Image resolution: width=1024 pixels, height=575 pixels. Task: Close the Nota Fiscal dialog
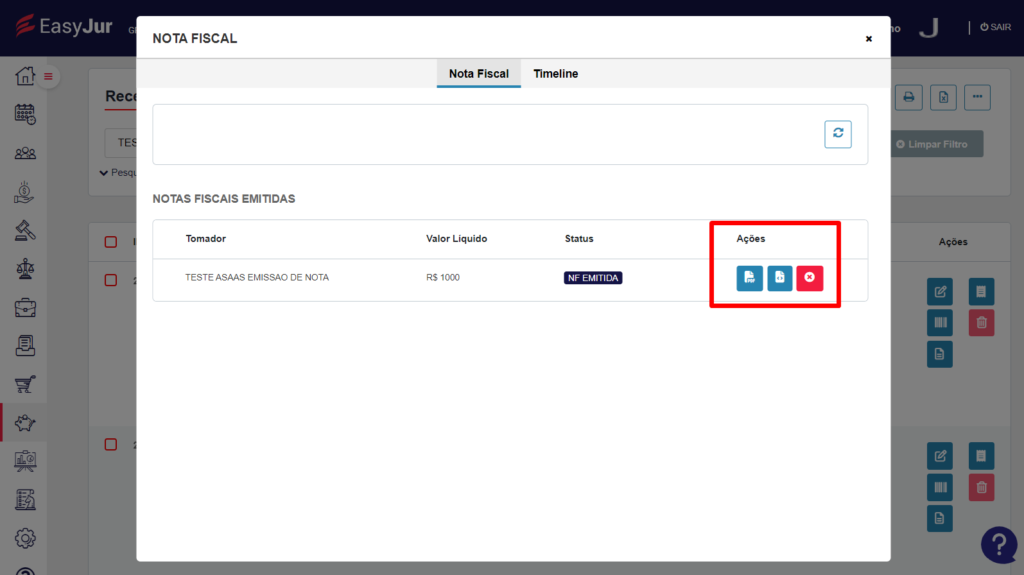click(869, 39)
